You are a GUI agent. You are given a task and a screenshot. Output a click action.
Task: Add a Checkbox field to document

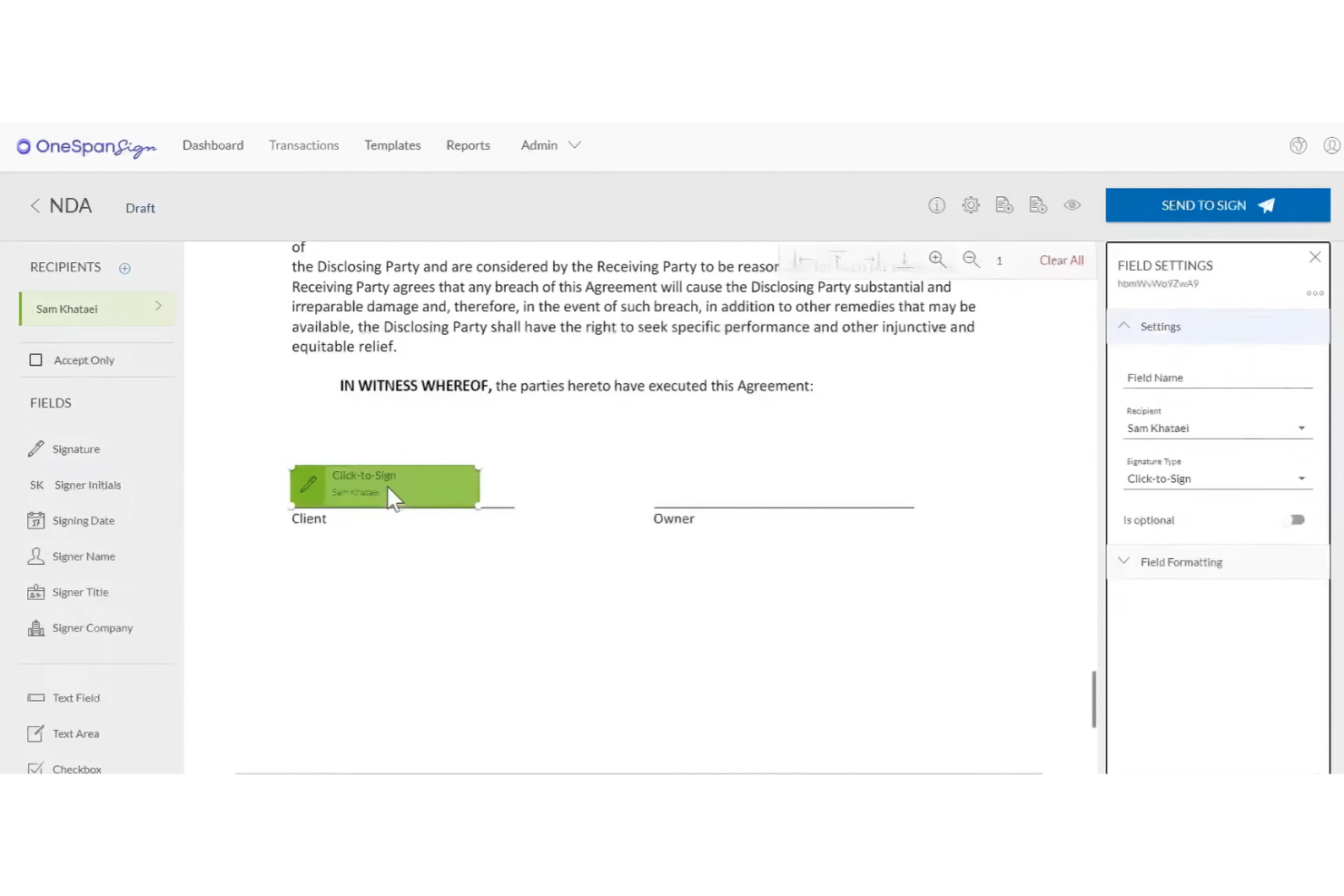pos(76,767)
